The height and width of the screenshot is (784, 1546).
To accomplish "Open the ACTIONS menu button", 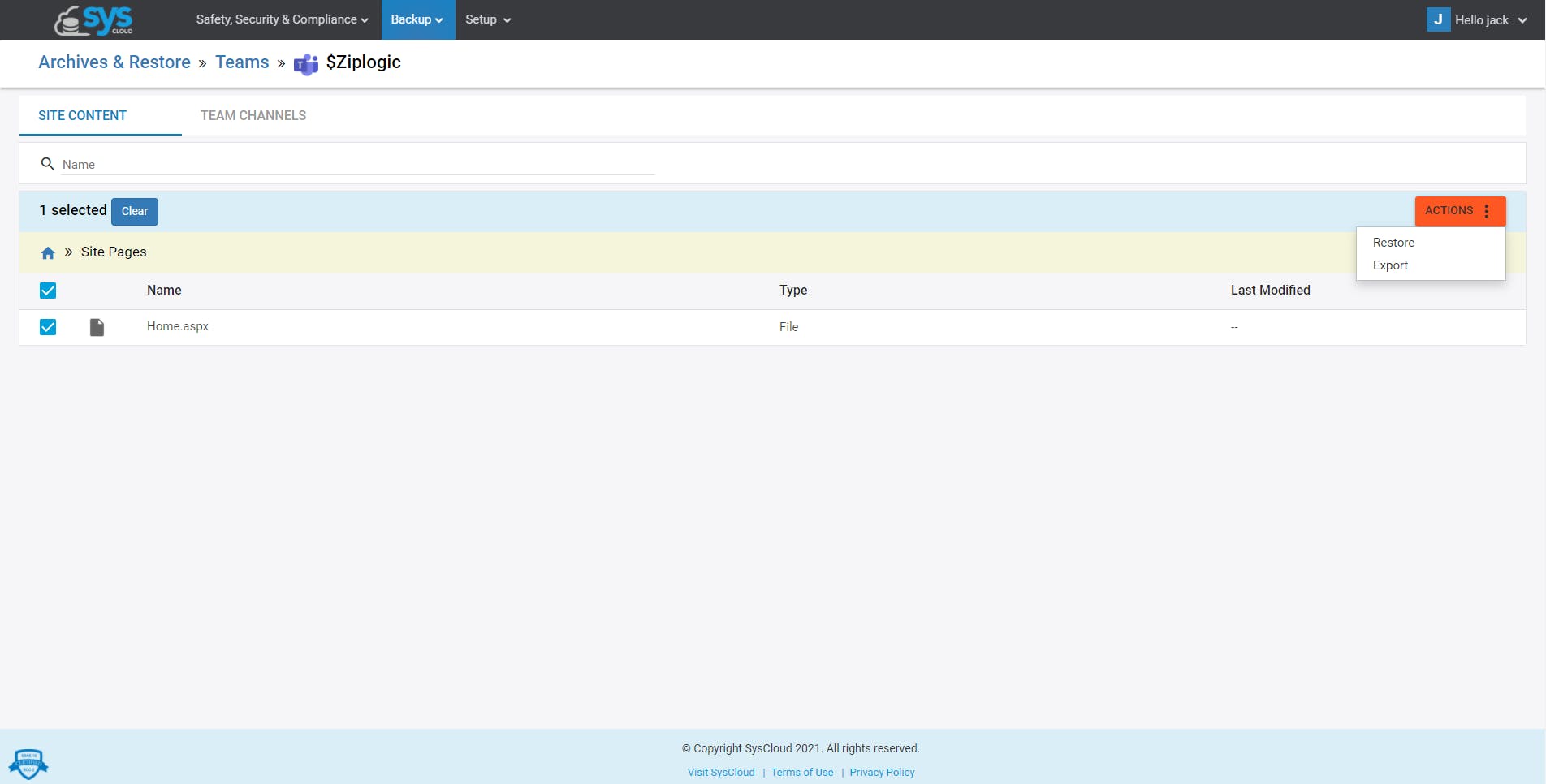I will [1460, 211].
